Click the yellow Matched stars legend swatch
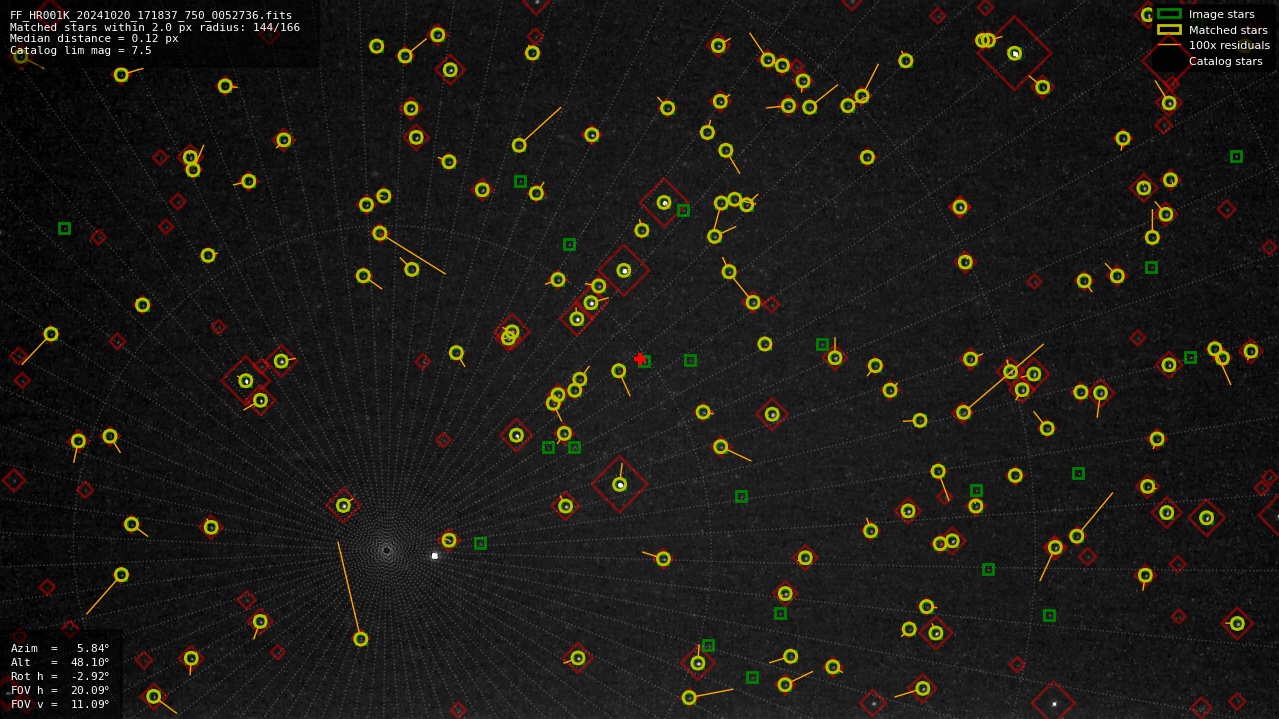1279x719 pixels. pos(1169,30)
